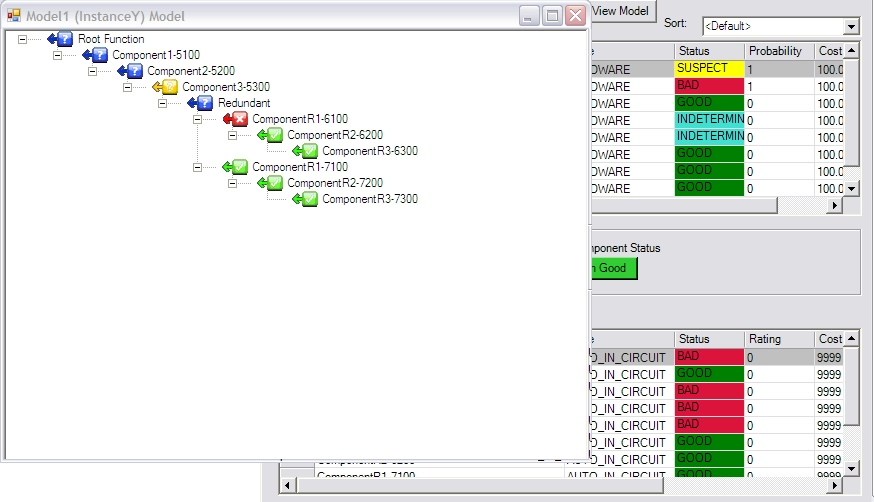The image size is (874, 502).
Task: Click the bottom horizontal scrollbar thumb
Action: coord(480,486)
